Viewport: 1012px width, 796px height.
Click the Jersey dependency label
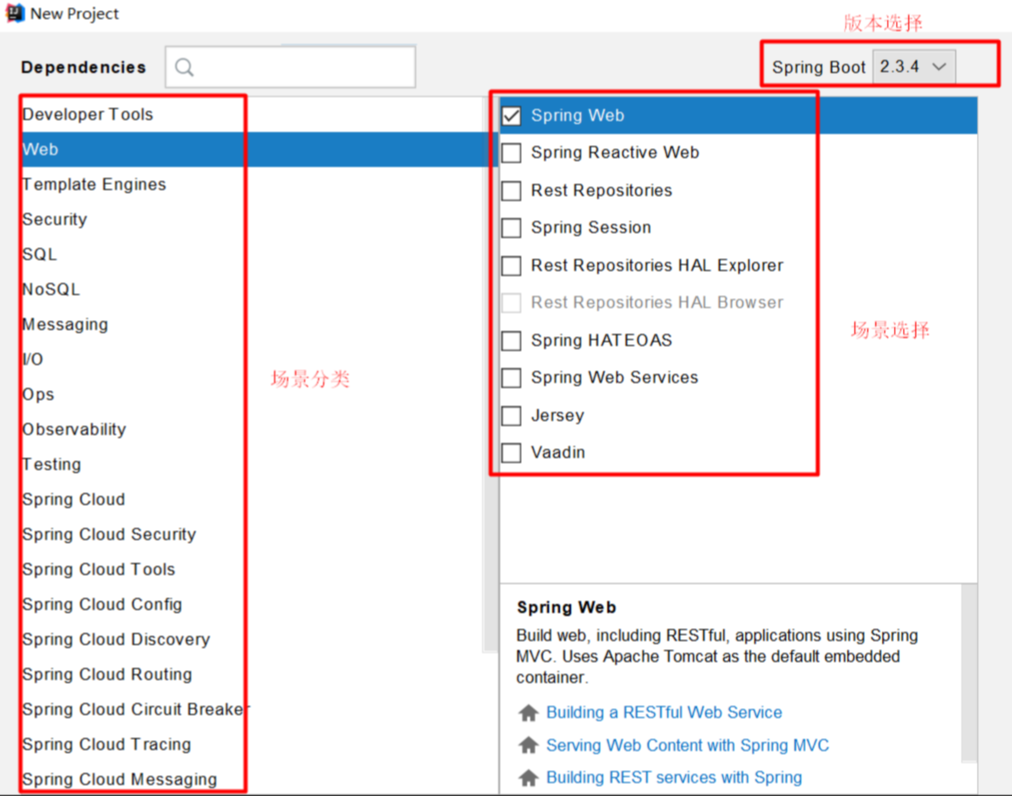(x=558, y=415)
